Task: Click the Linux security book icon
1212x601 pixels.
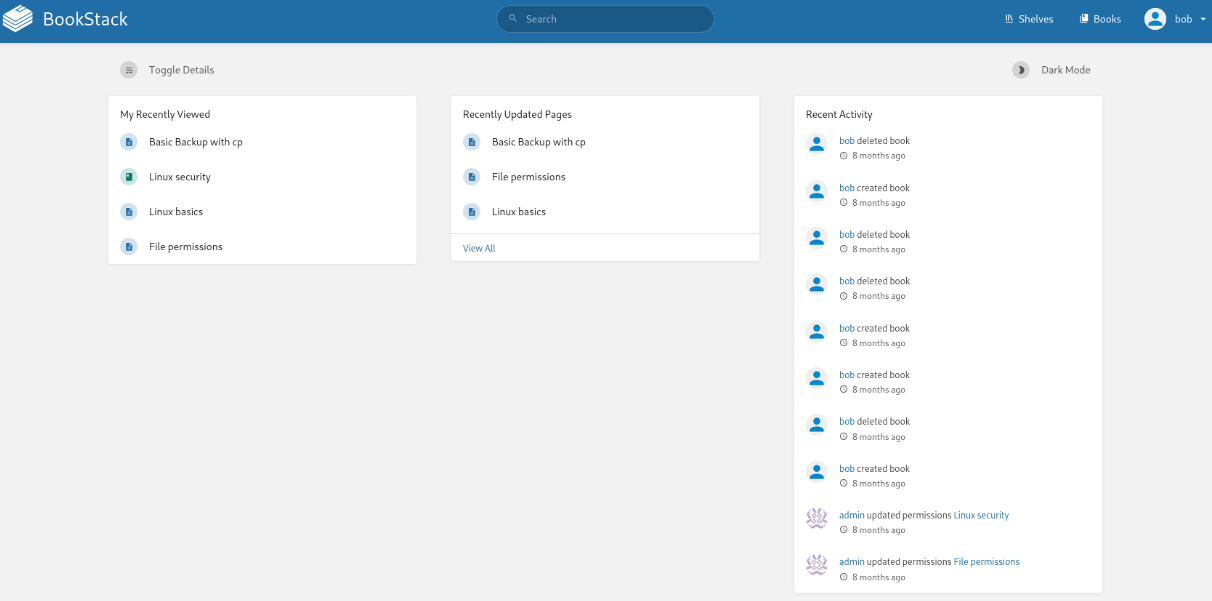Action: click(x=128, y=177)
